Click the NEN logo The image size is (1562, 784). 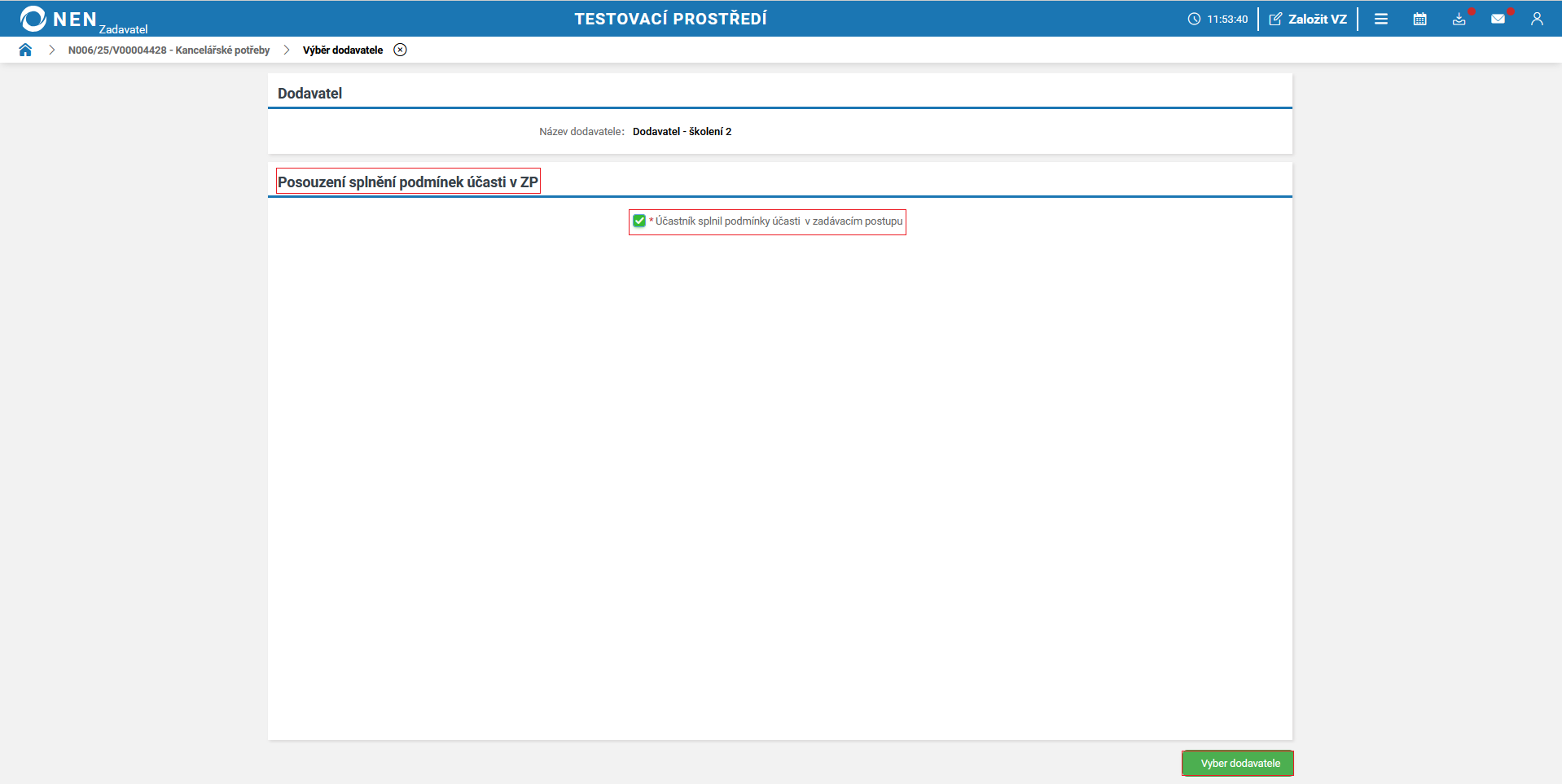tap(59, 19)
